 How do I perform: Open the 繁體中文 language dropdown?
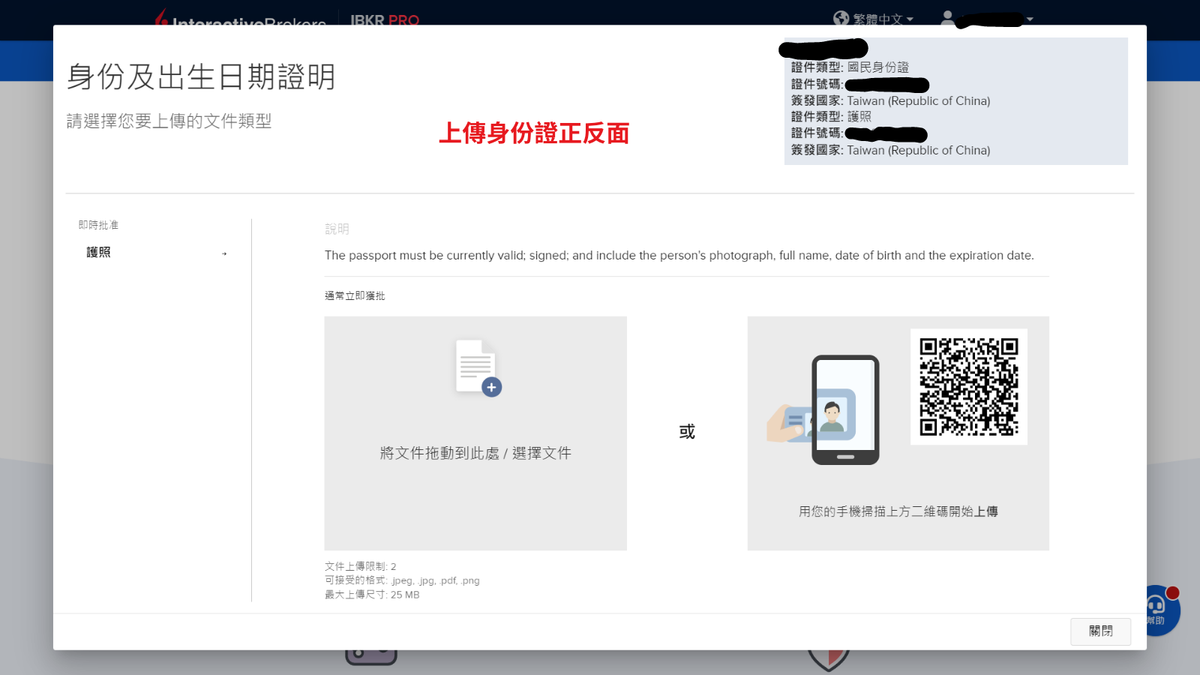click(875, 17)
